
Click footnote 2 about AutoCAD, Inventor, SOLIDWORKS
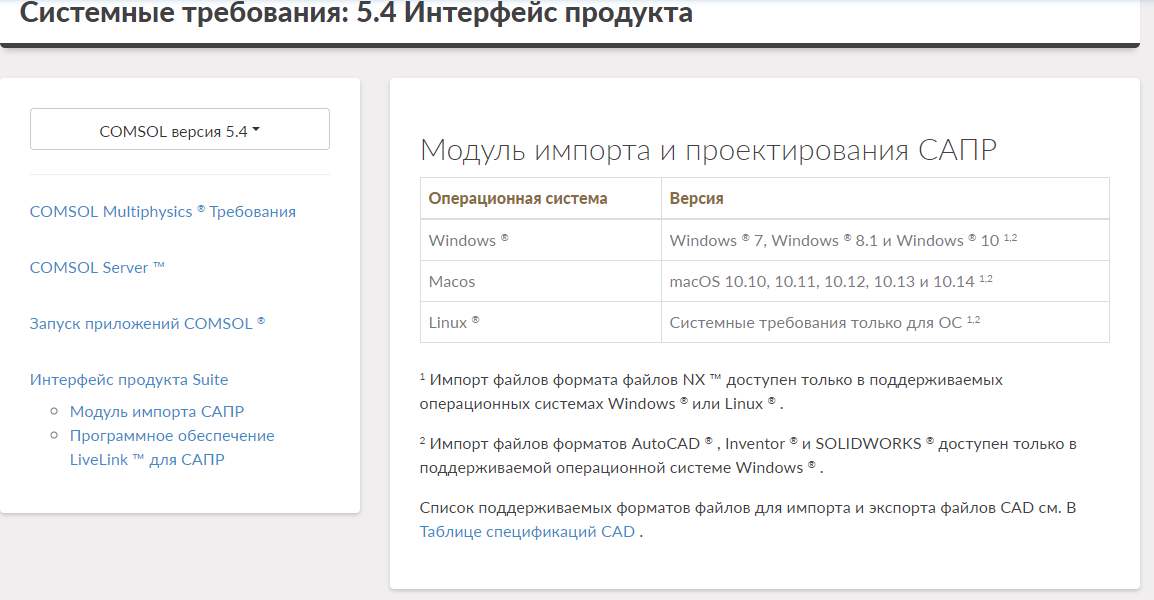coord(748,456)
